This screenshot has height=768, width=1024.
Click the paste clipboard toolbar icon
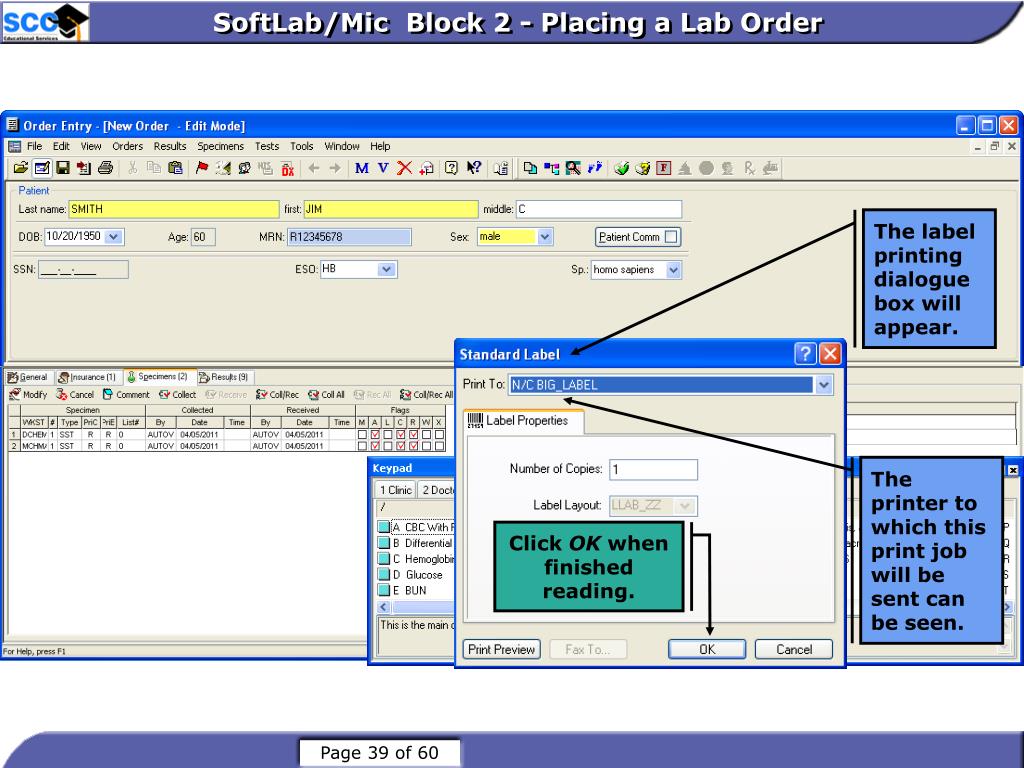(x=175, y=168)
